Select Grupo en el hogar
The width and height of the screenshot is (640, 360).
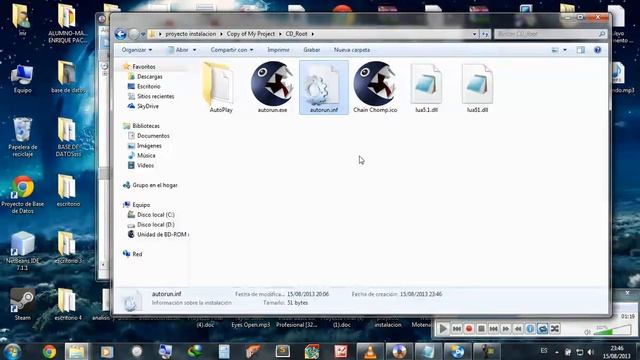coord(155,185)
